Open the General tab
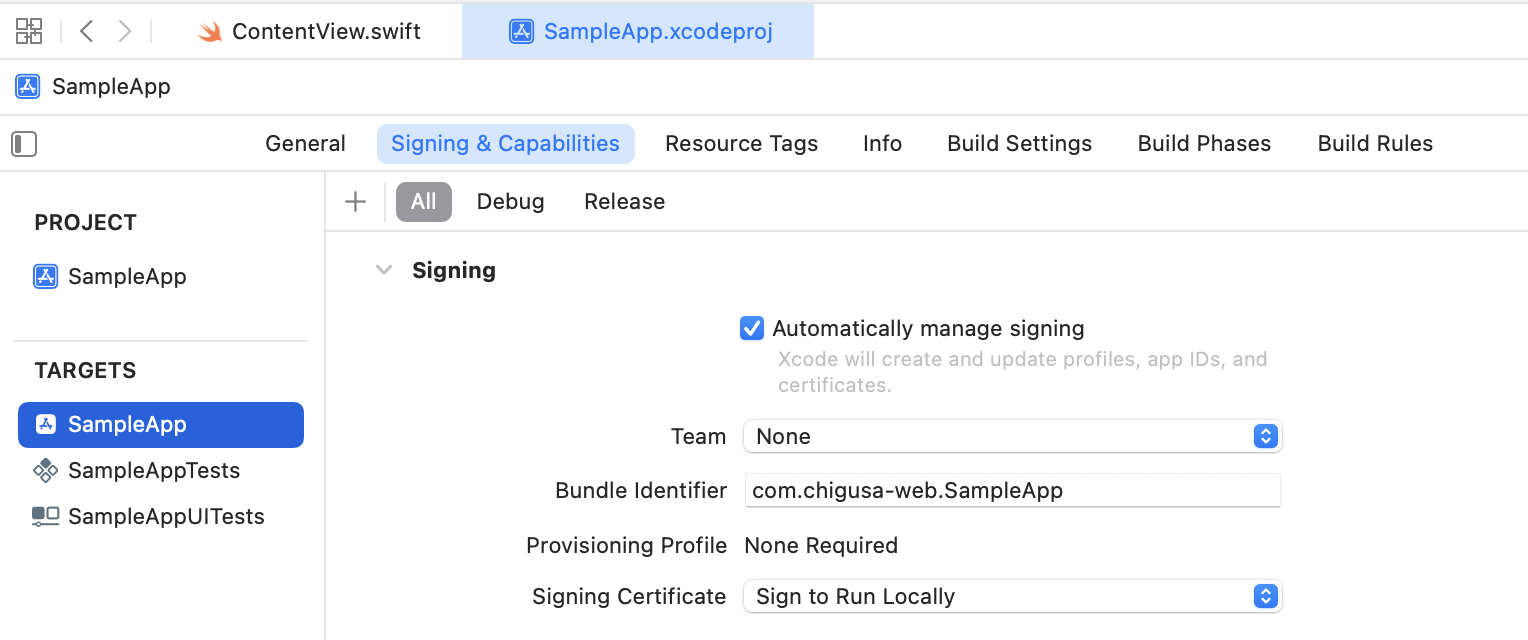This screenshot has height=640, width=1528. pos(305,144)
